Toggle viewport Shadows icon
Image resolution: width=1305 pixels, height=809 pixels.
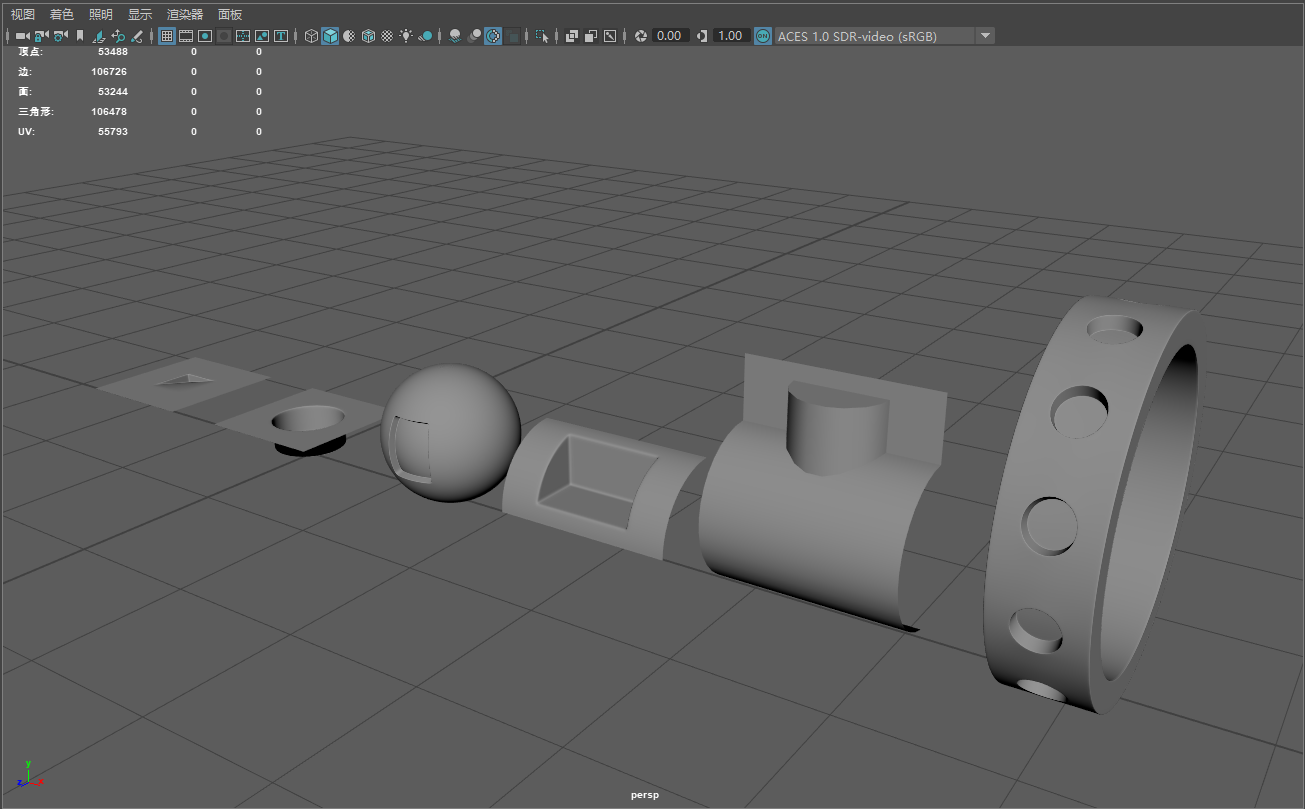(x=427, y=36)
